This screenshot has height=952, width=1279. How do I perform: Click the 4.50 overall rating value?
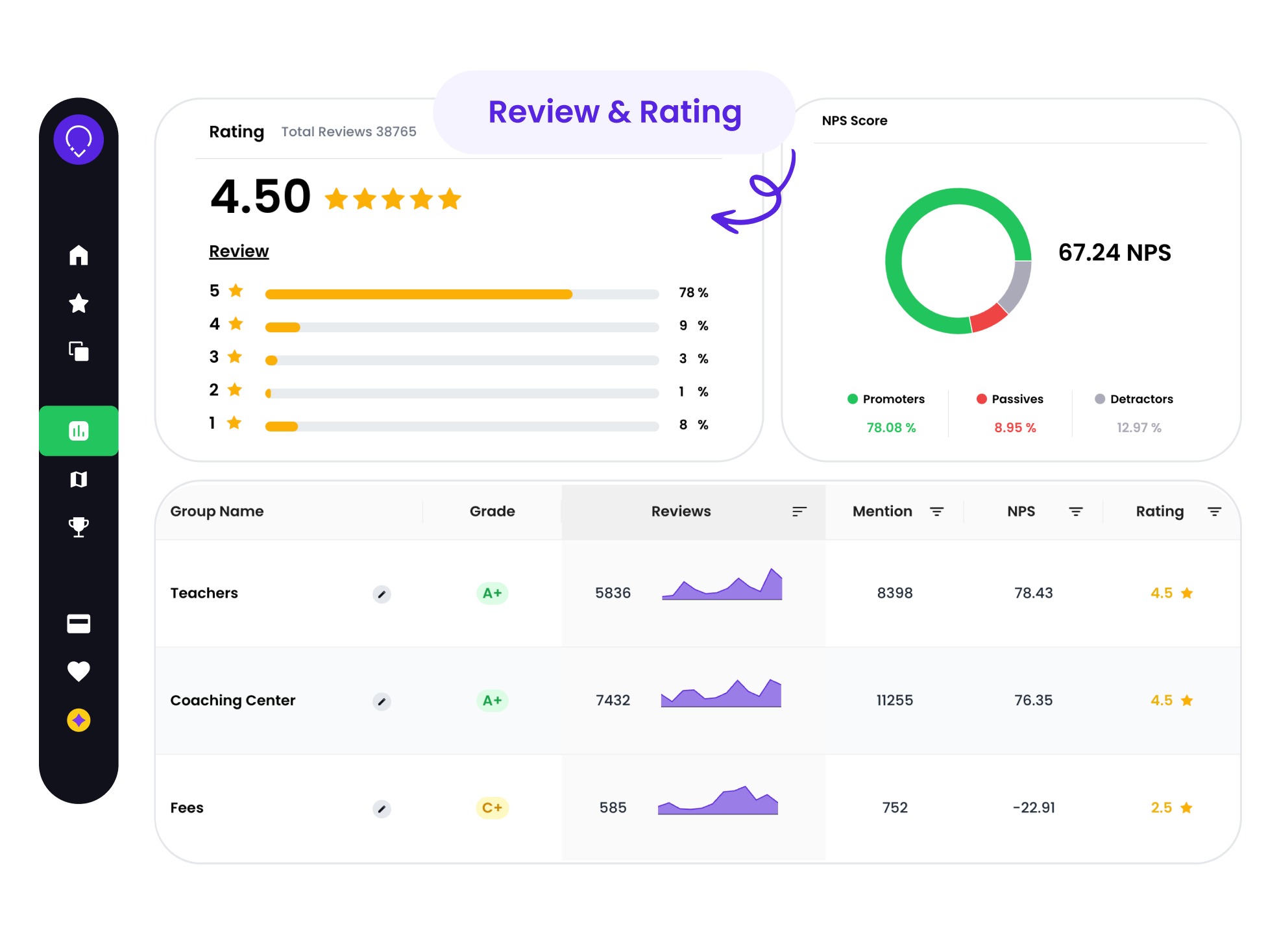tap(261, 197)
